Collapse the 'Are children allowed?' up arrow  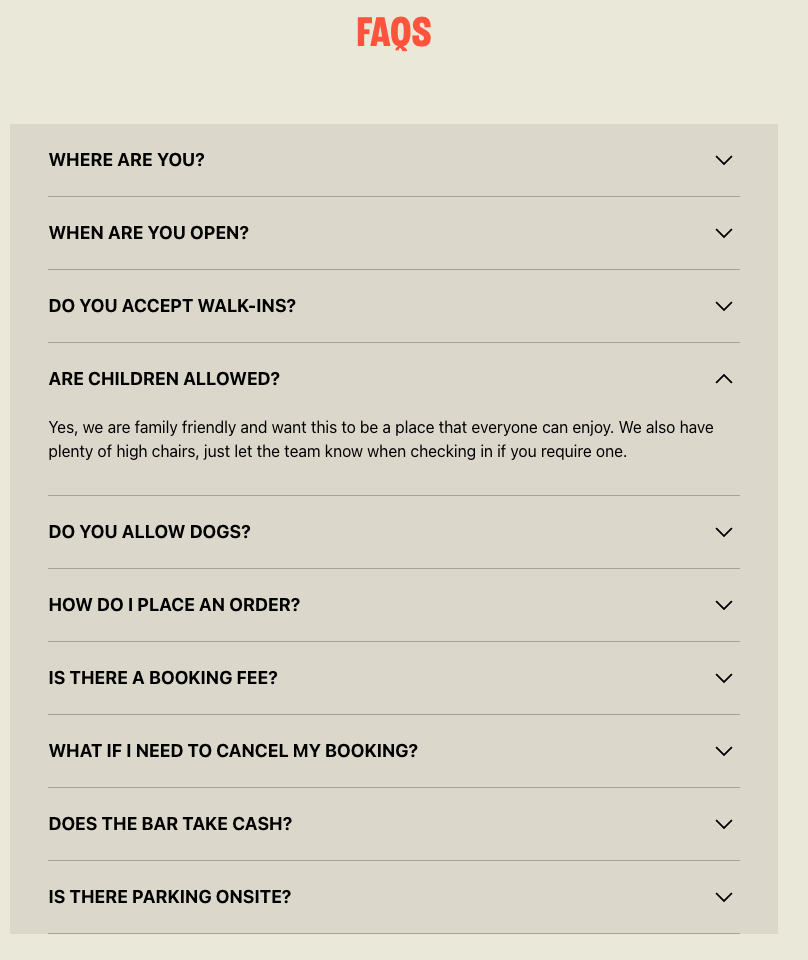click(x=724, y=379)
